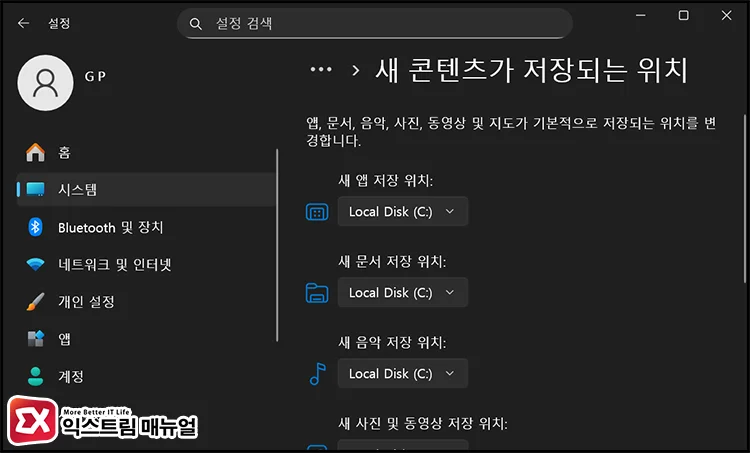This screenshot has width=750, height=453.
Task: Click the personalization paintbrush icon
Action: tap(35, 301)
